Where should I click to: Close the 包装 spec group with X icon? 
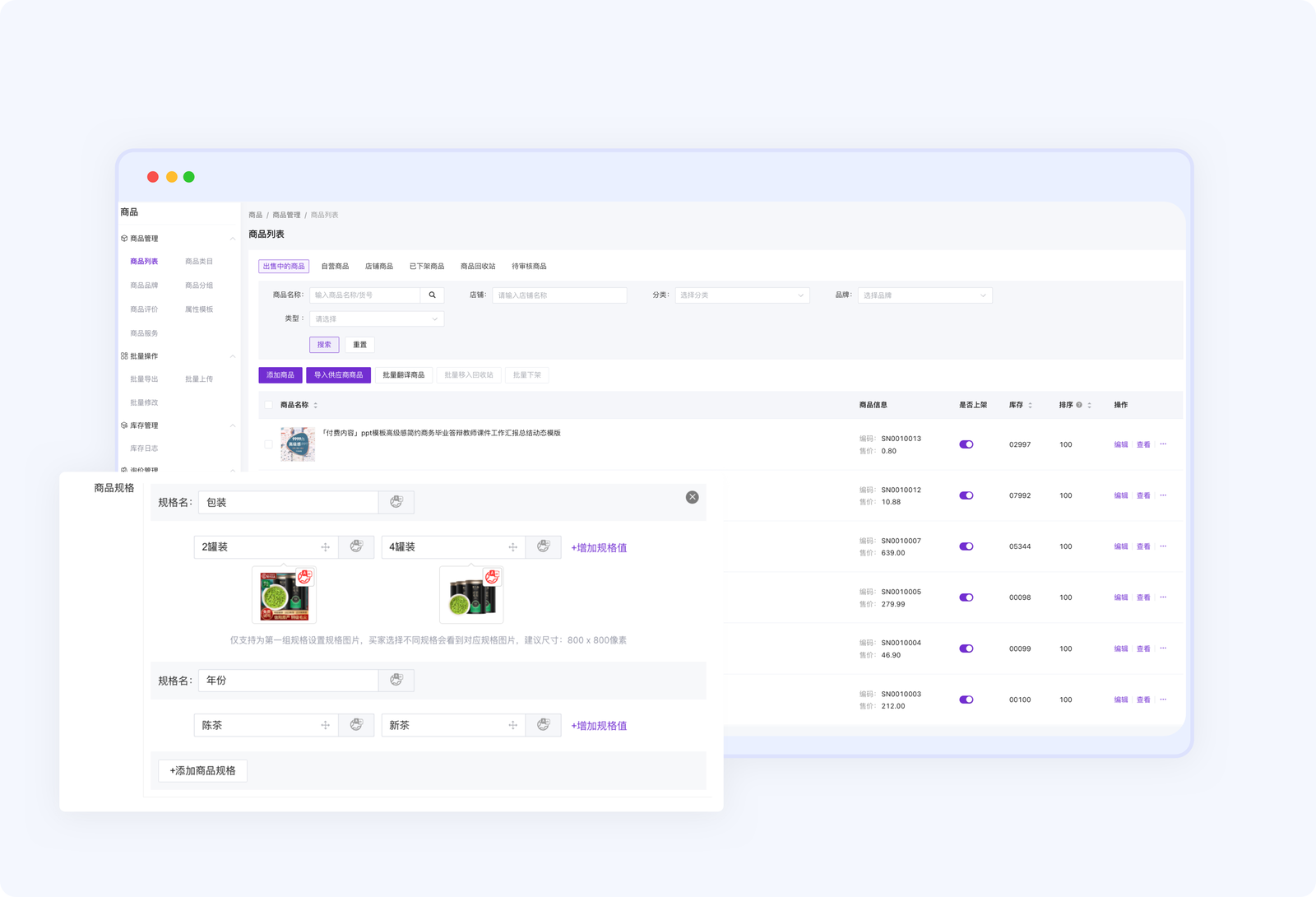[x=693, y=497]
